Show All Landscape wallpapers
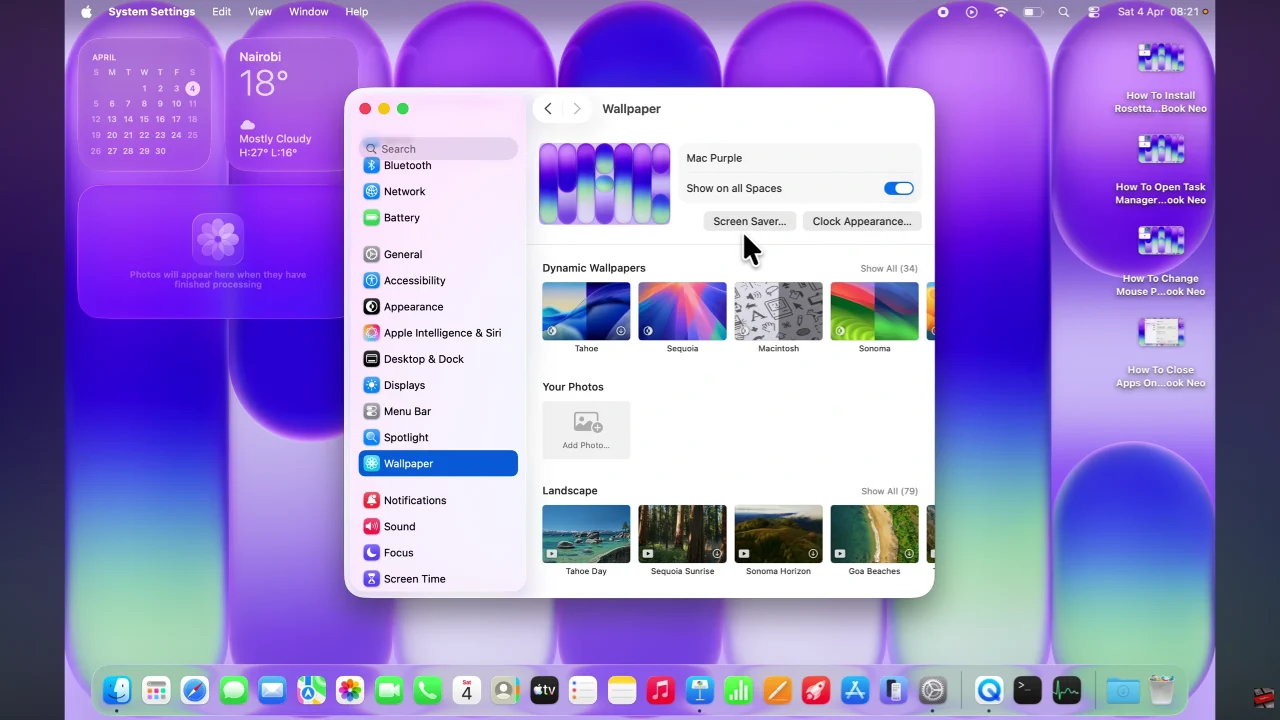Image resolution: width=1280 pixels, height=720 pixels. pos(888,491)
